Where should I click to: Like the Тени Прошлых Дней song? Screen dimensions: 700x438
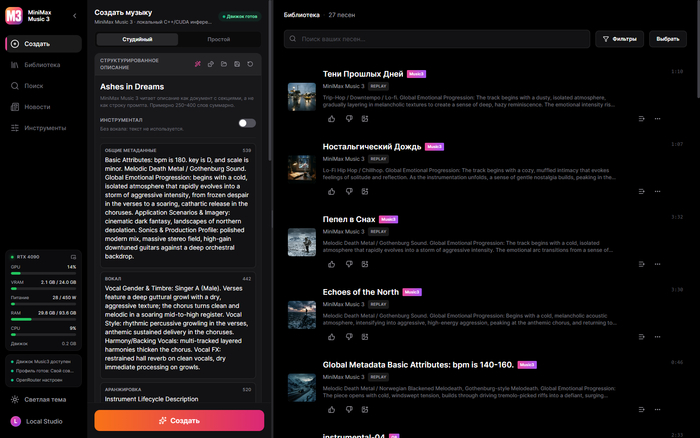[x=331, y=119]
